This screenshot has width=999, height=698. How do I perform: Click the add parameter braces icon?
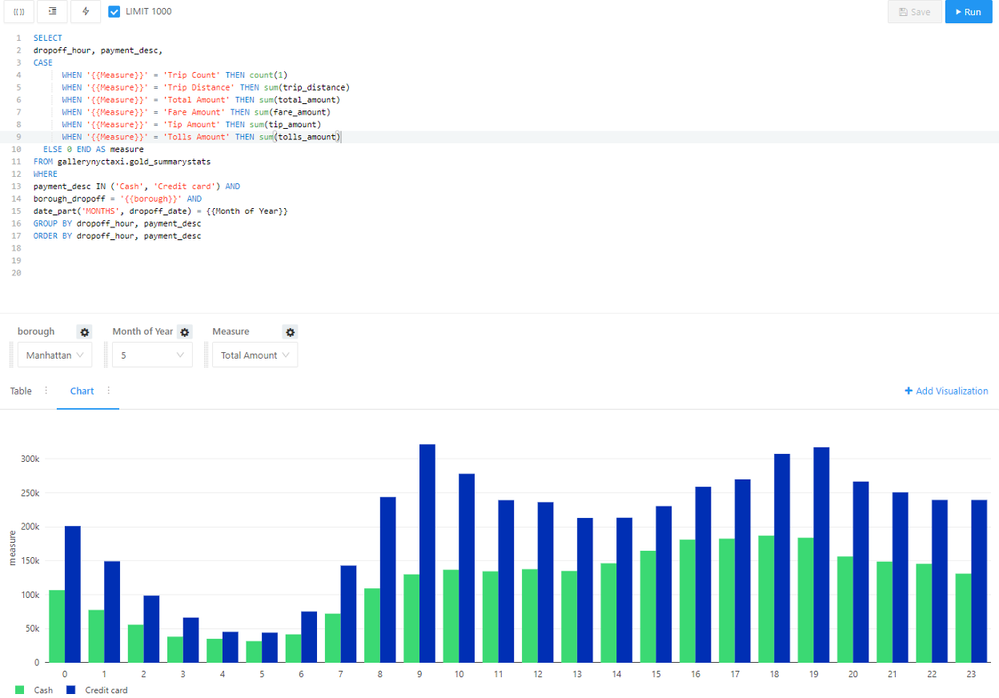(19, 11)
